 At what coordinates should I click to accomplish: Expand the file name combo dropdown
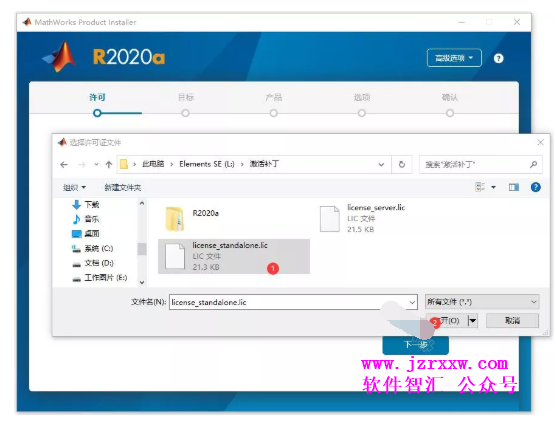pyautogui.click(x=412, y=302)
